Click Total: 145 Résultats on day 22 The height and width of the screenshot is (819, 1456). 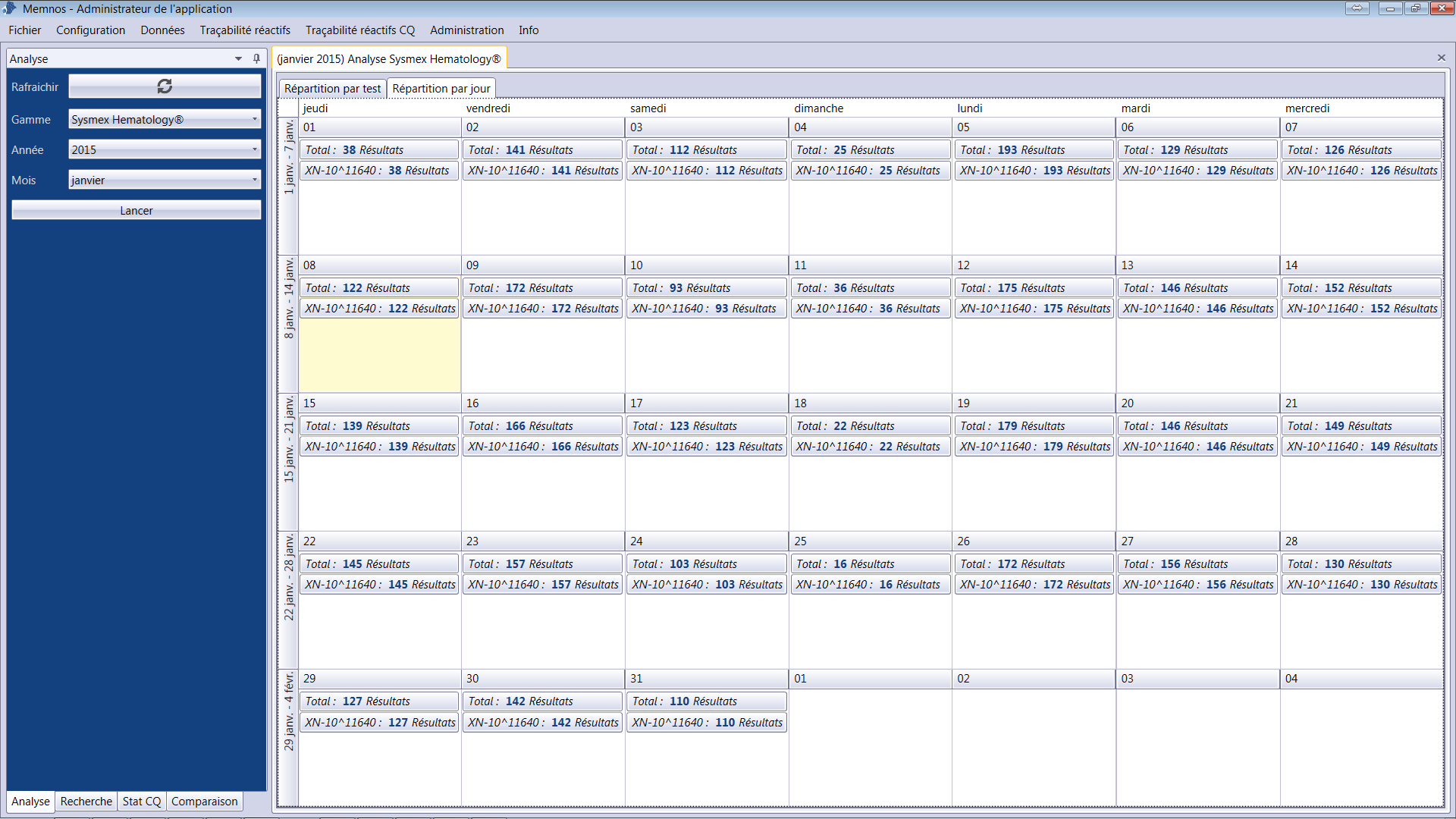point(379,563)
